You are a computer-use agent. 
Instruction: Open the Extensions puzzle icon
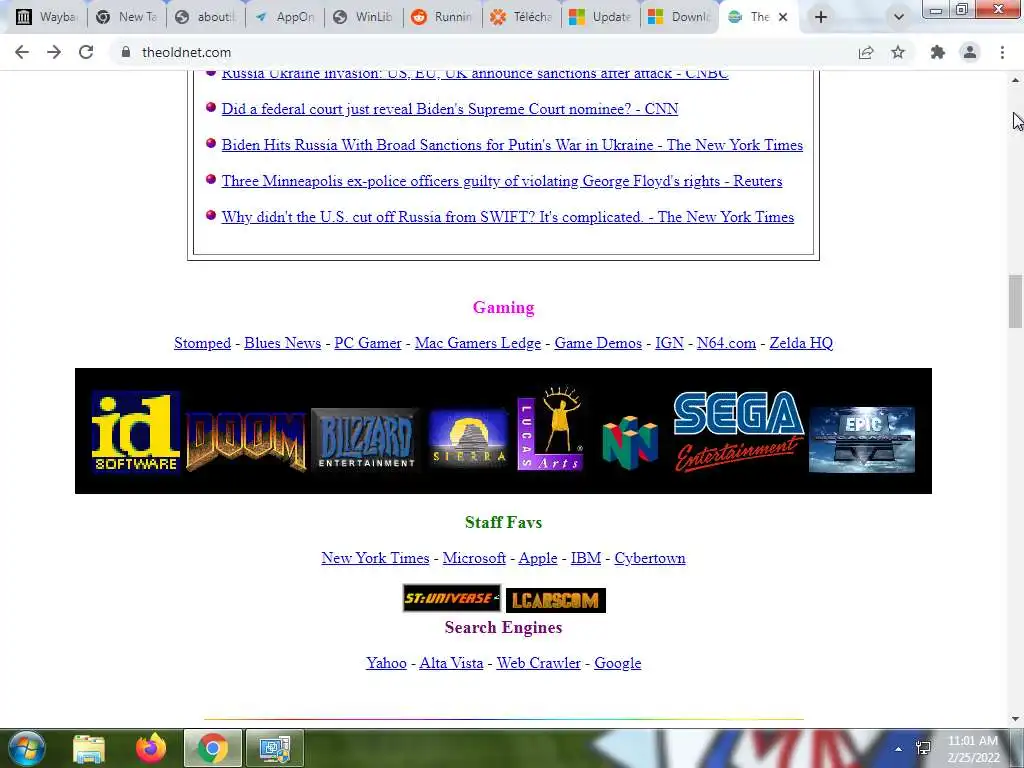click(938, 52)
